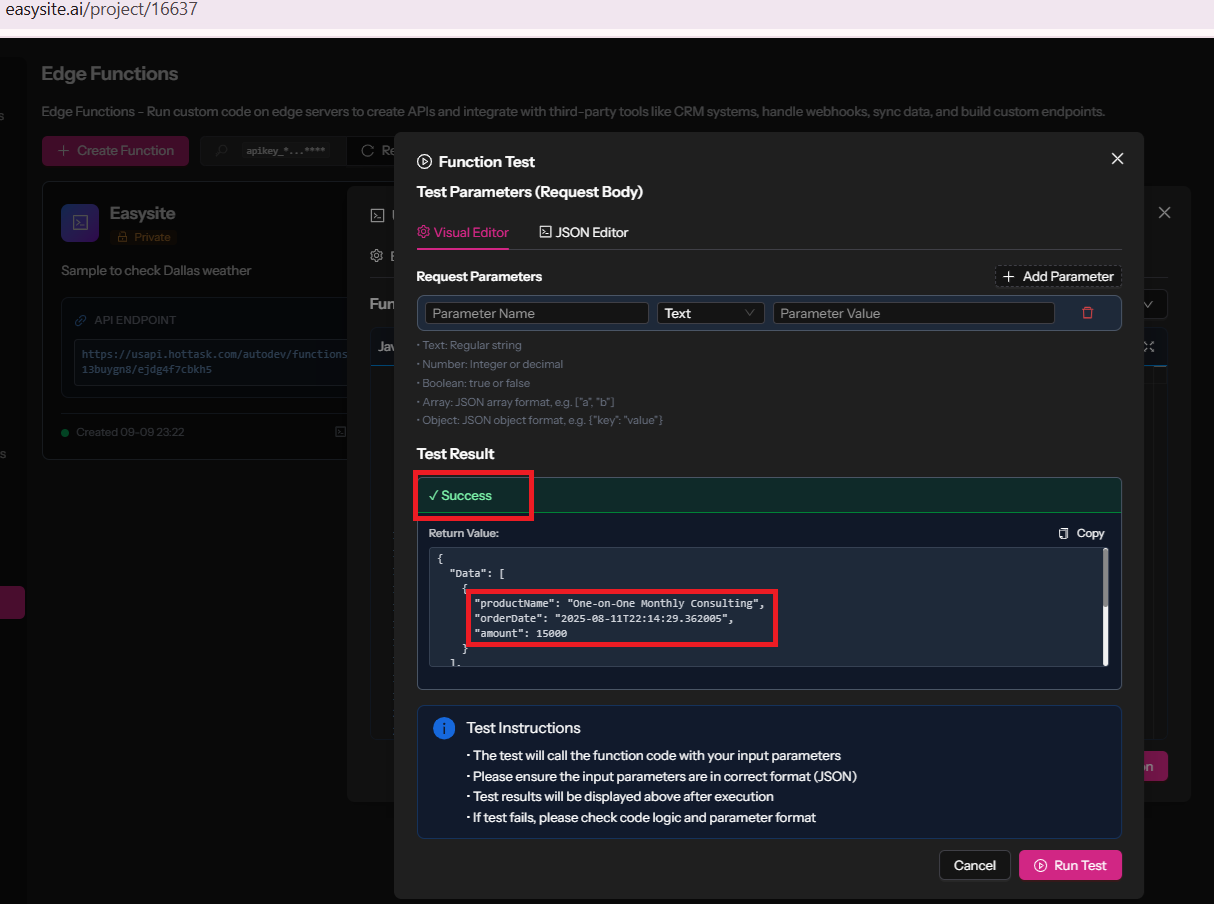Click the Function Test play icon

(x=424, y=162)
